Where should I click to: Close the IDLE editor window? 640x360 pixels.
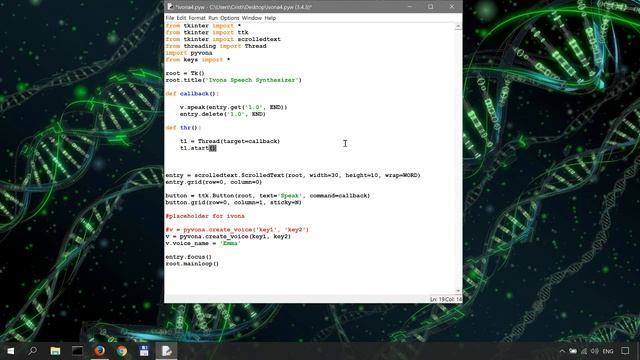[452, 7]
